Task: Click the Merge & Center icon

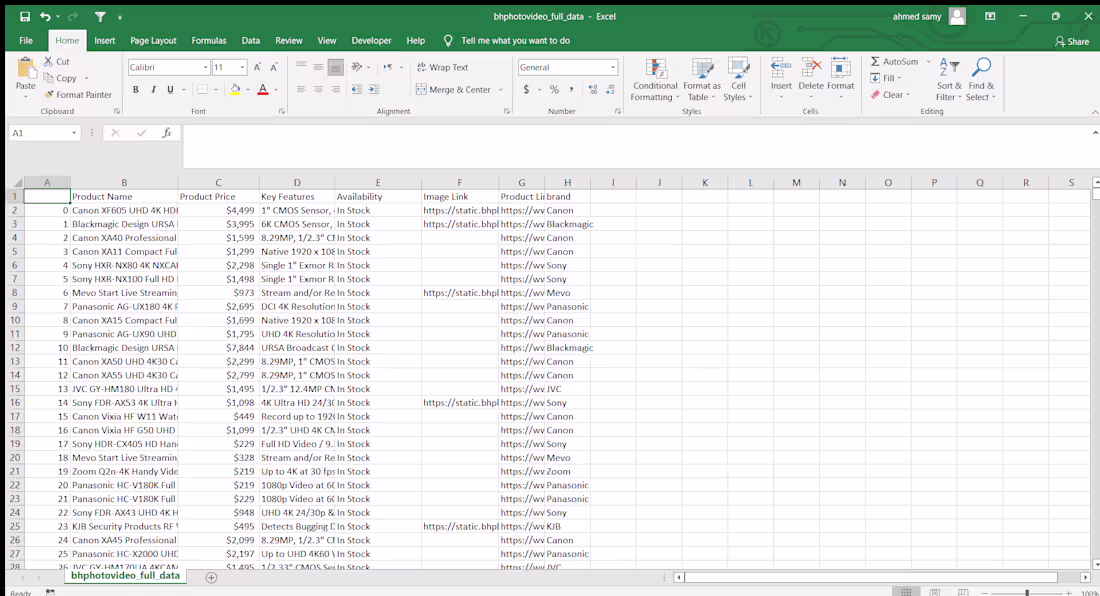Action: coord(422,89)
